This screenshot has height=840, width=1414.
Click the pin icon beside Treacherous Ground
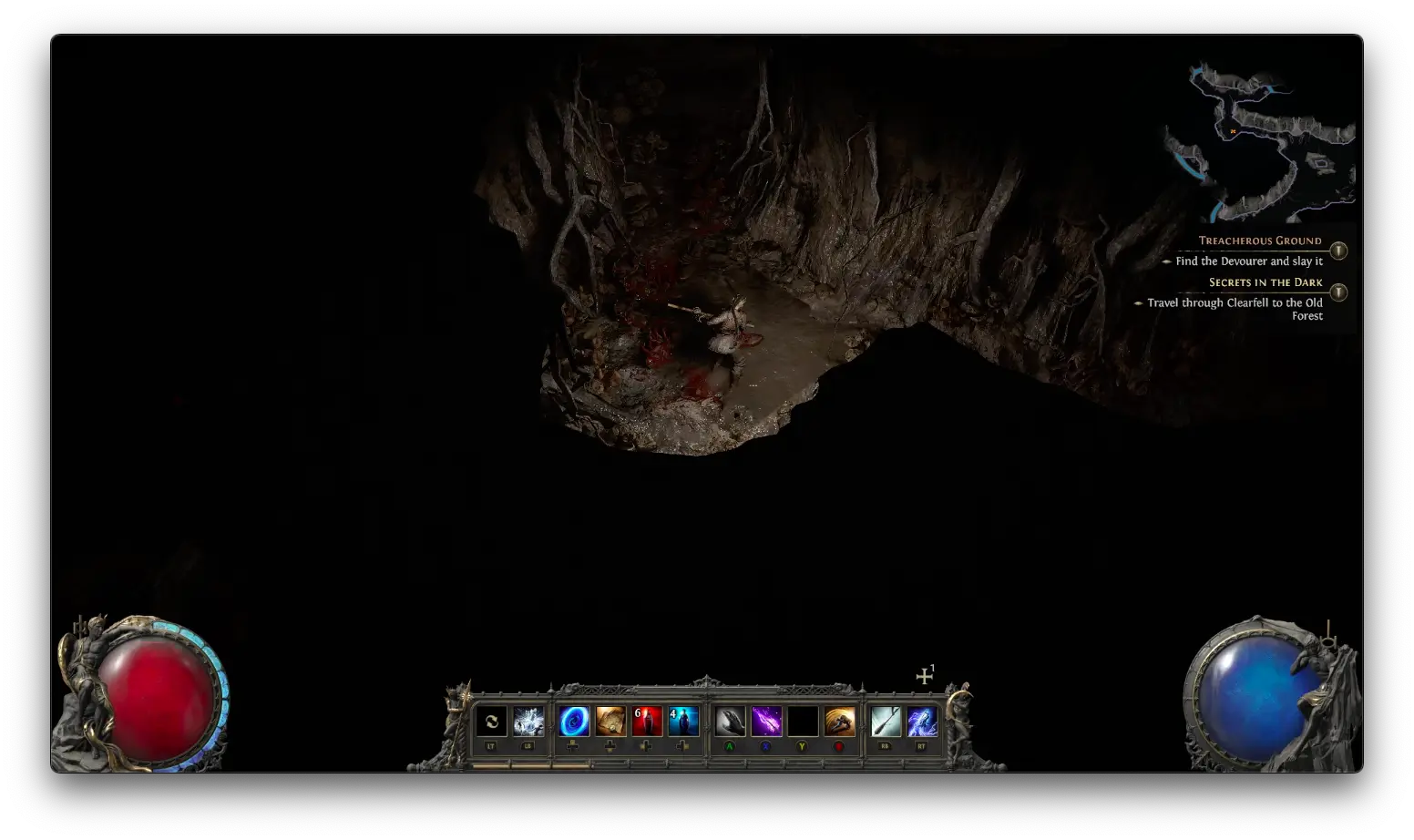[1338, 251]
